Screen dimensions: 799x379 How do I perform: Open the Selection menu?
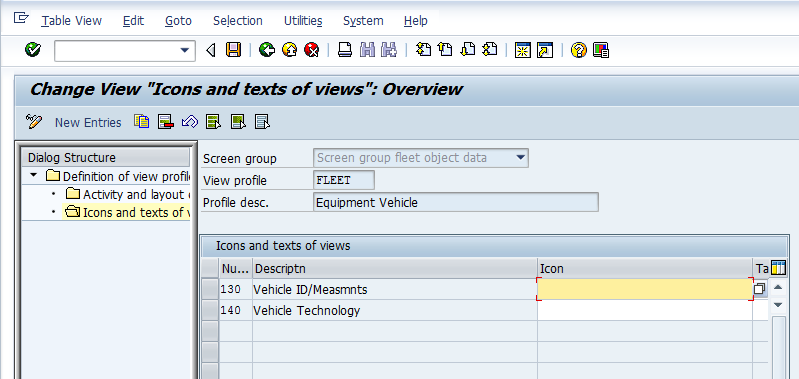click(x=237, y=21)
